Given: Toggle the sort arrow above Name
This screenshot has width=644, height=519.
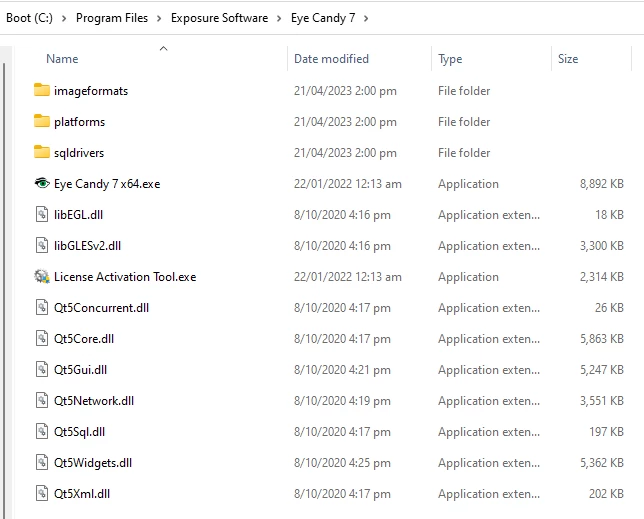Looking at the screenshot, I should pos(163,48).
